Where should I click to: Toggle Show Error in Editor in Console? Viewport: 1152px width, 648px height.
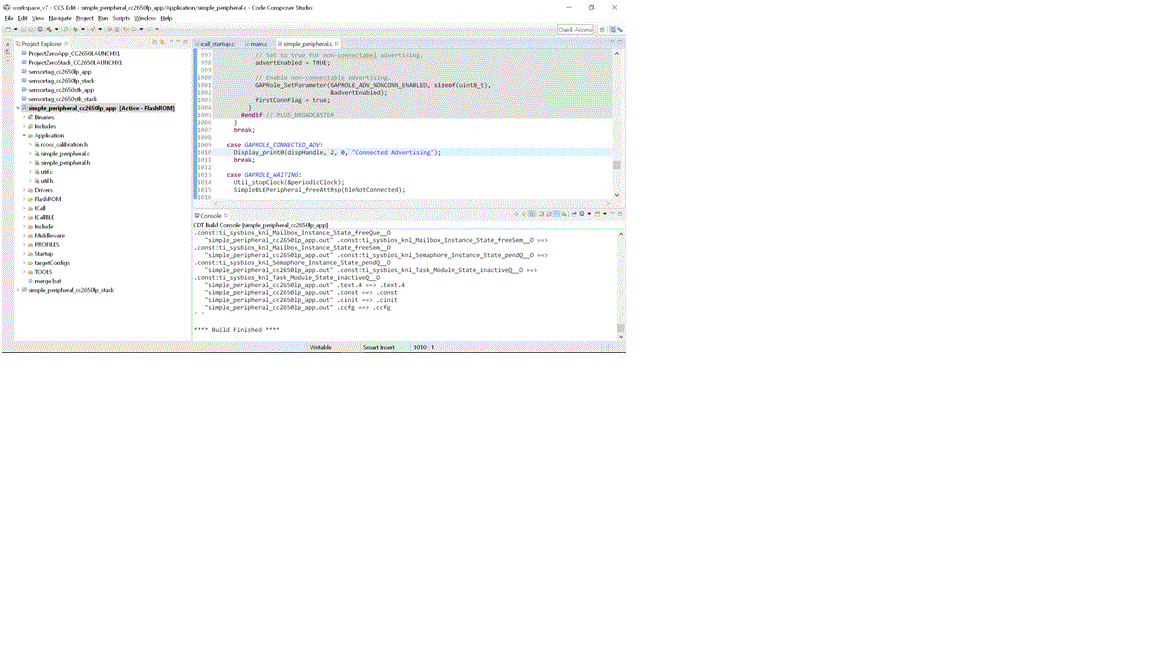point(532,214)
